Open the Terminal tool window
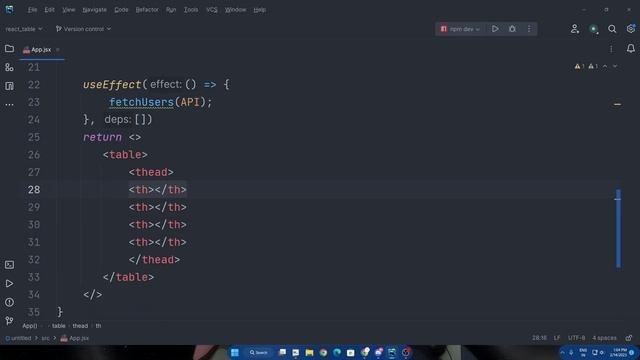640x360 pixels. 9,265
